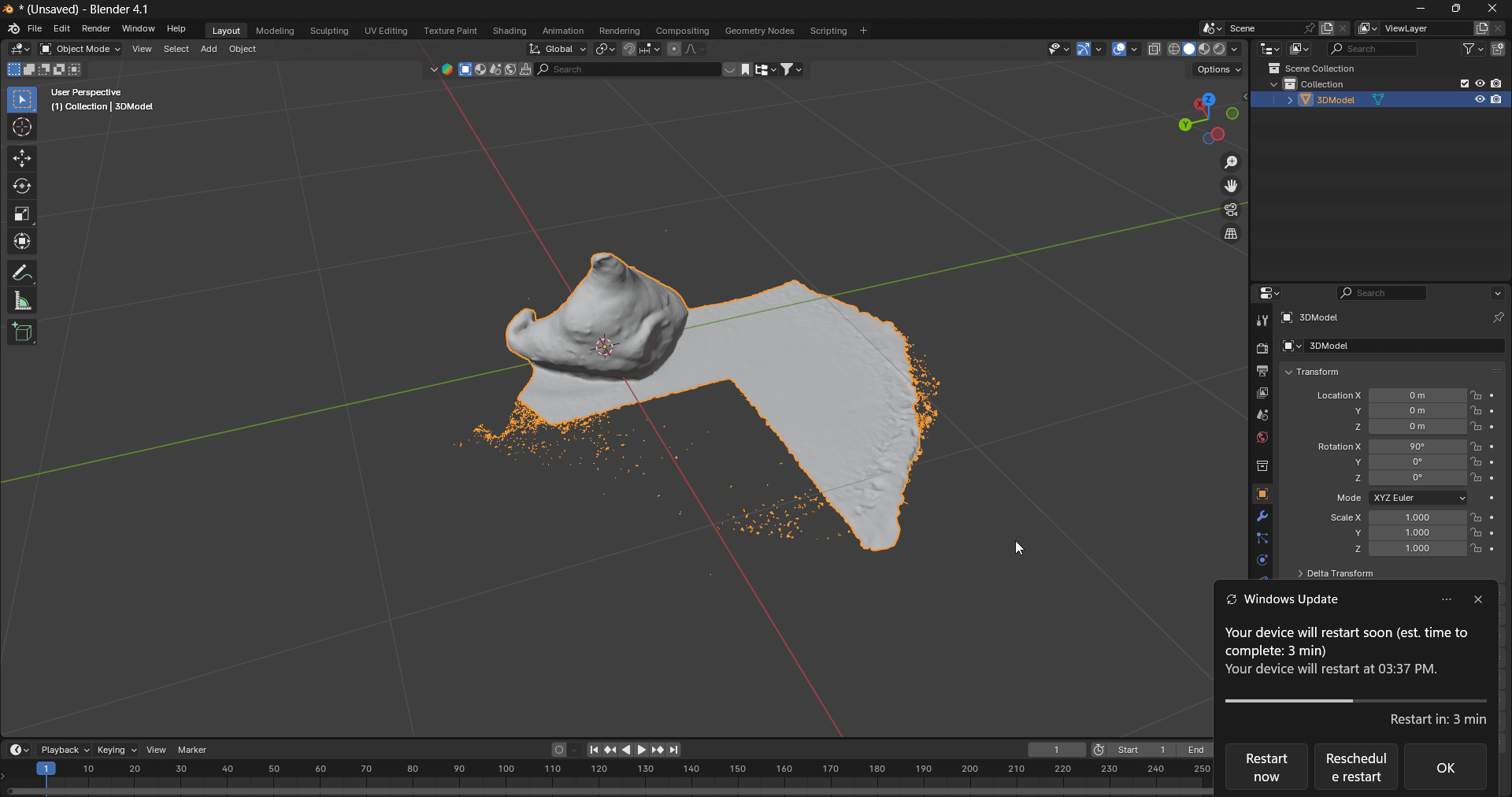Select the Move tool

tap(22, 158)
